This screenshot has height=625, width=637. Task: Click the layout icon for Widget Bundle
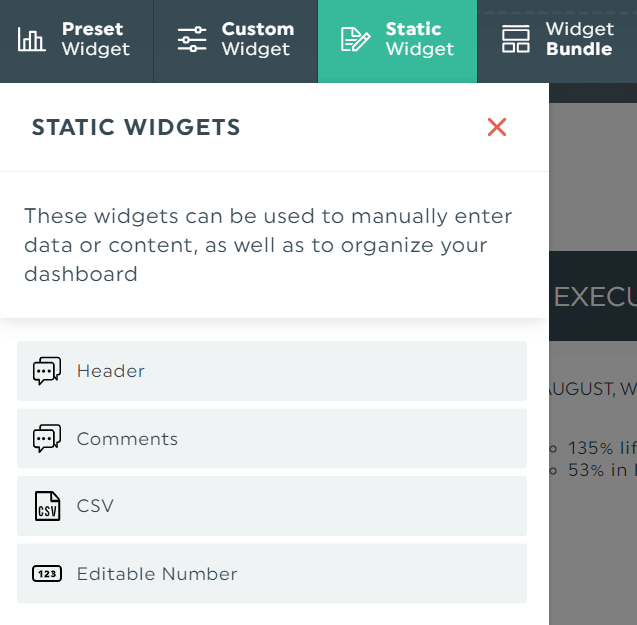(x=516, y=39)
